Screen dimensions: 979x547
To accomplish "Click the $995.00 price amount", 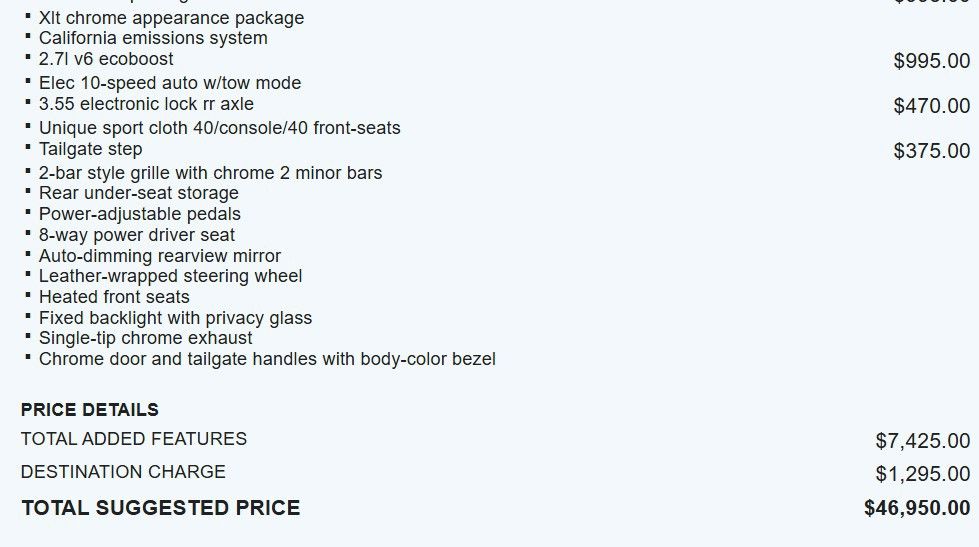I will (931, 61).
